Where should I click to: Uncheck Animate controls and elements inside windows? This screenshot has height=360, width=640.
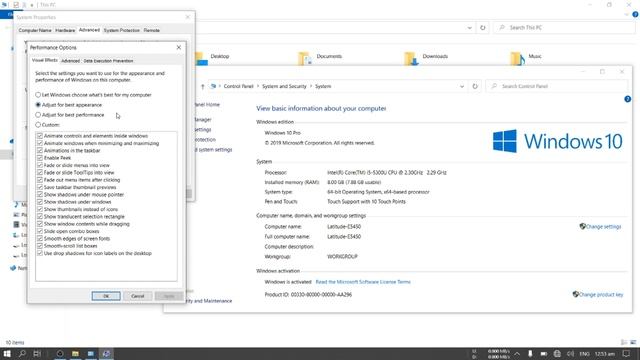click(40, 136)
